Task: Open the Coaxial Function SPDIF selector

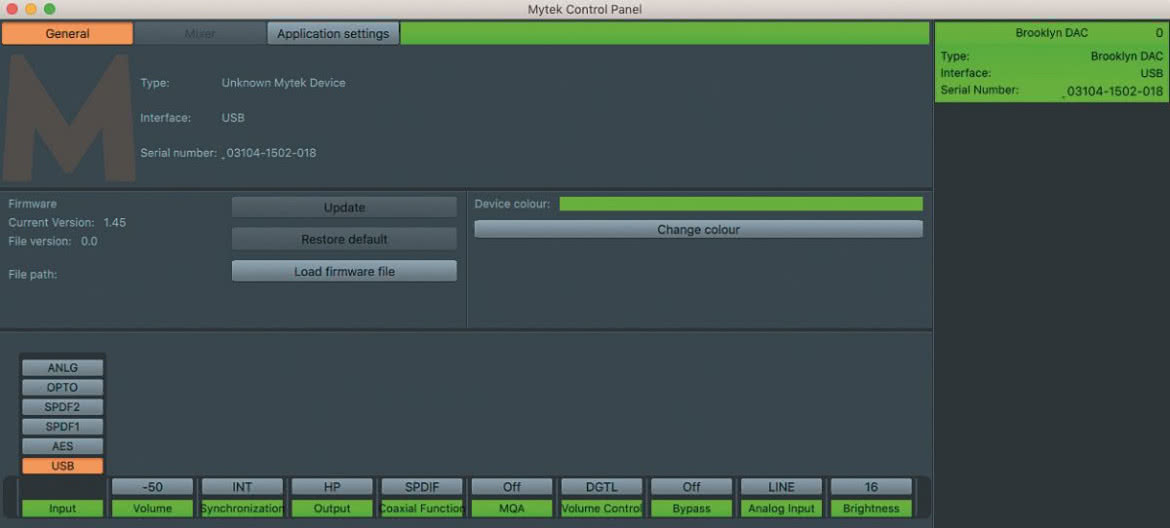Action: click(x=422, y=487)
